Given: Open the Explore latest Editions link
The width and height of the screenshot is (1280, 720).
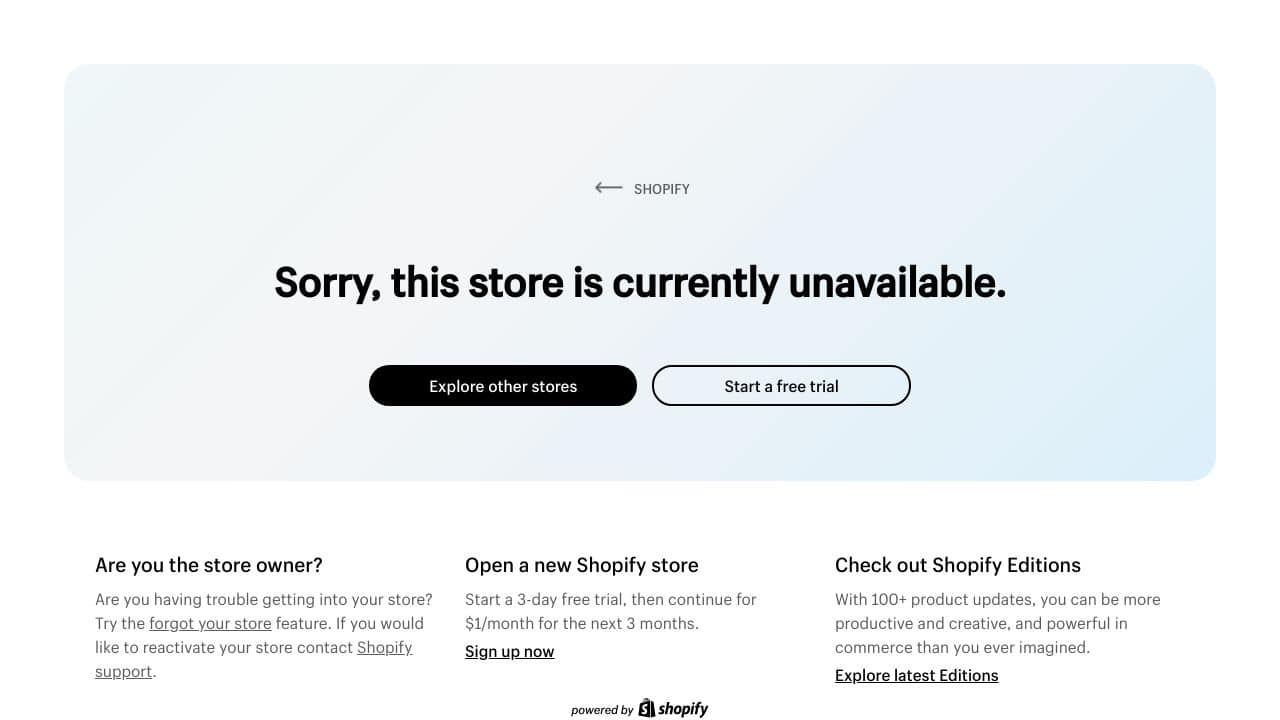Looking at the screenshot, I should click(x=916, y=675).
